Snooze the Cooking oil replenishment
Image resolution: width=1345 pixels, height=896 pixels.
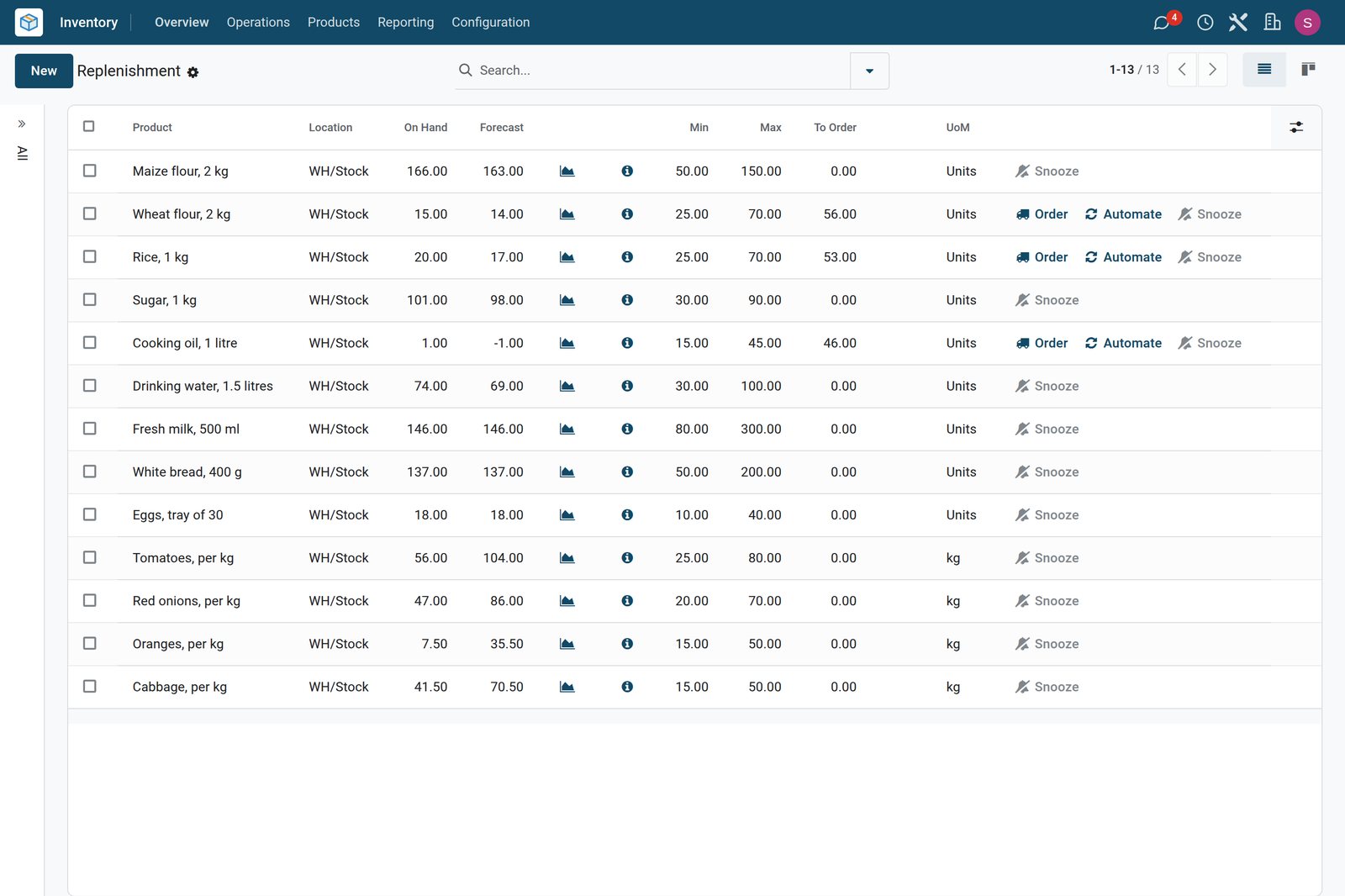[x=1210, y=343]
